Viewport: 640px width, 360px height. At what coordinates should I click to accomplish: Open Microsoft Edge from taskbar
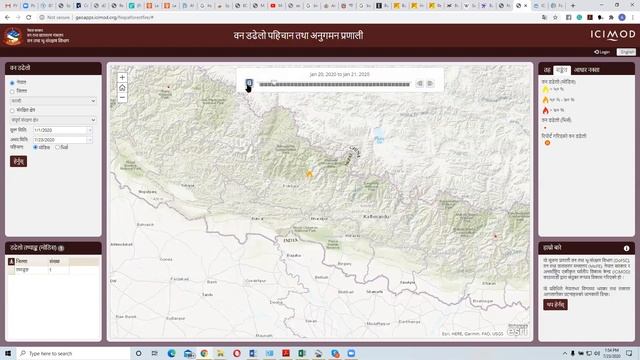171,353
